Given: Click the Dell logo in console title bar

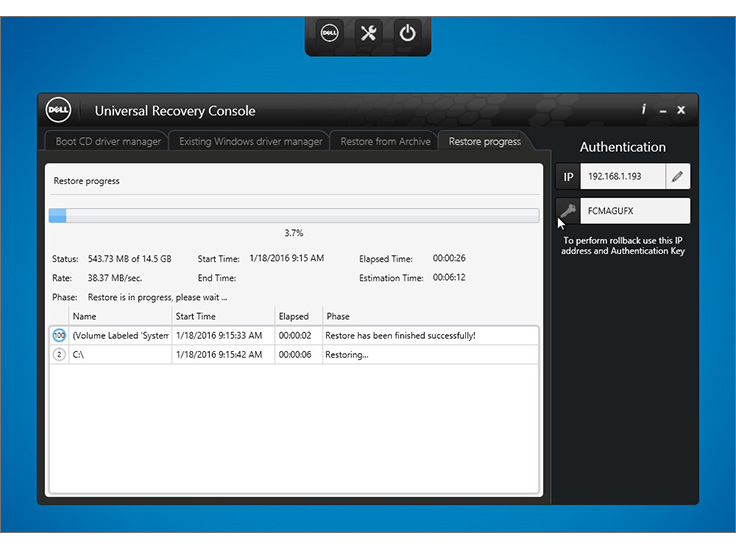Looking at the screenshot, I should tap(58, 110).
